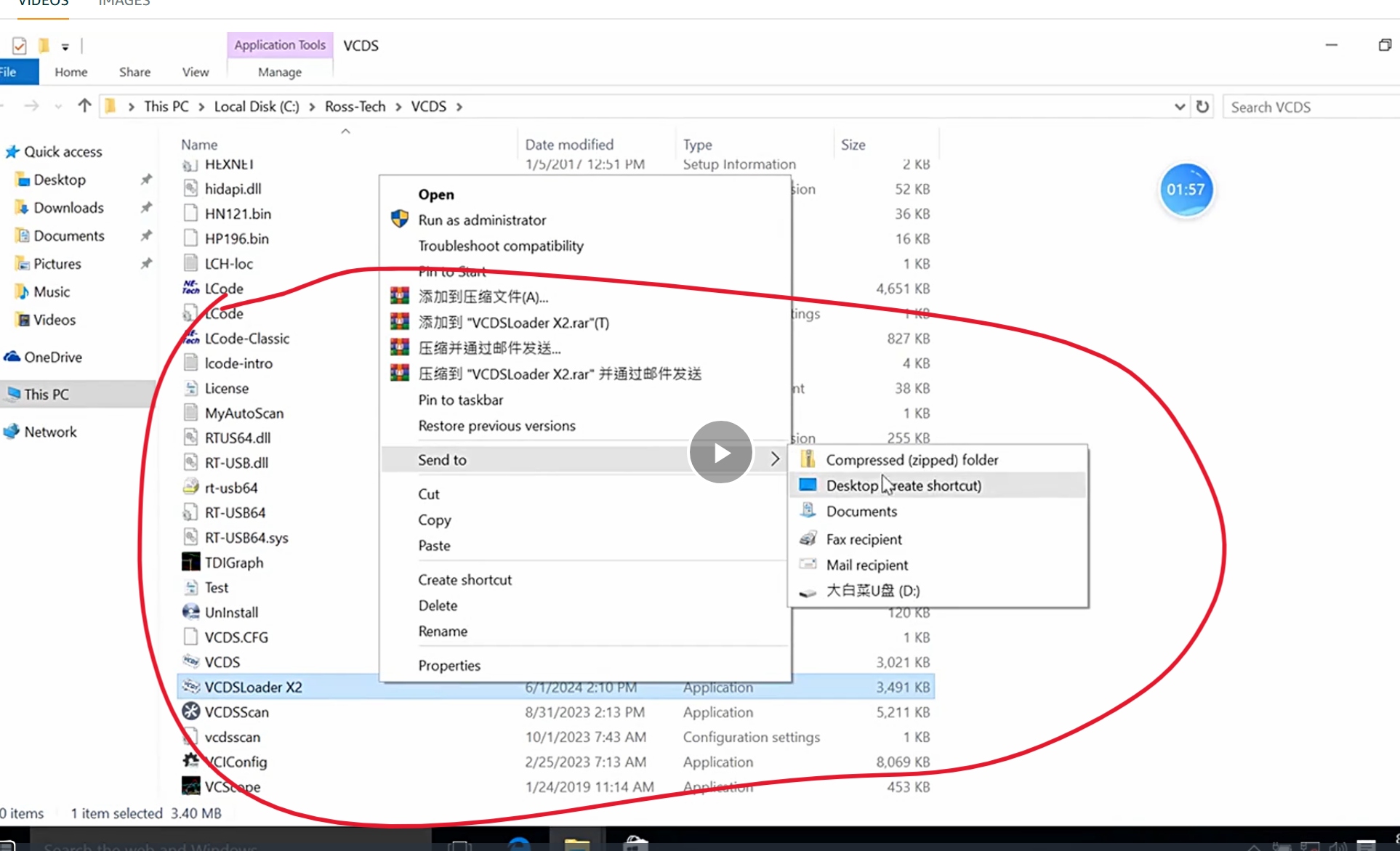Click the rt-usb64 file icon
Image resolution: width=1400 pixels, height=851 pixels.
(190, 487)
